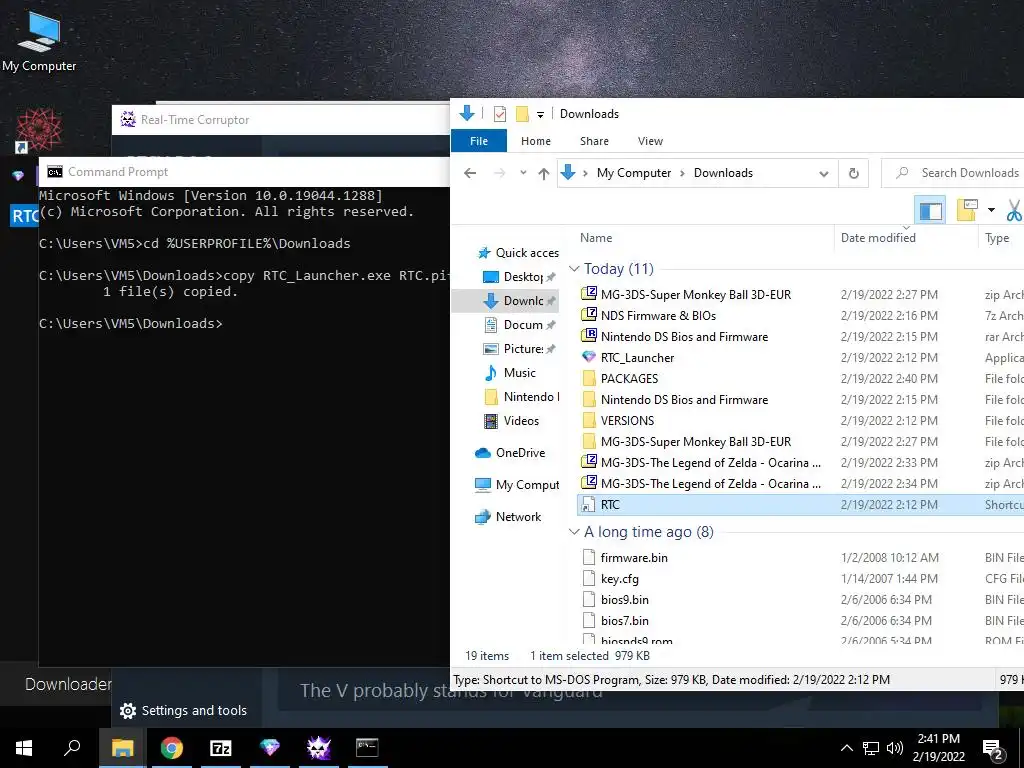Switch to Command Prompt taskbar icon
The image size is (1024, 768).
tap(367, 748)
